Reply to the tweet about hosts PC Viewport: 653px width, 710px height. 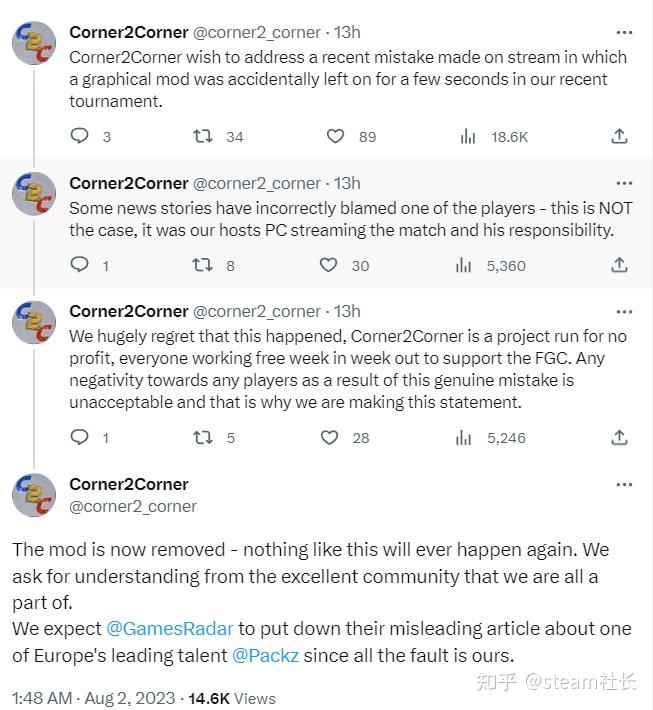[x=80, y=265]
